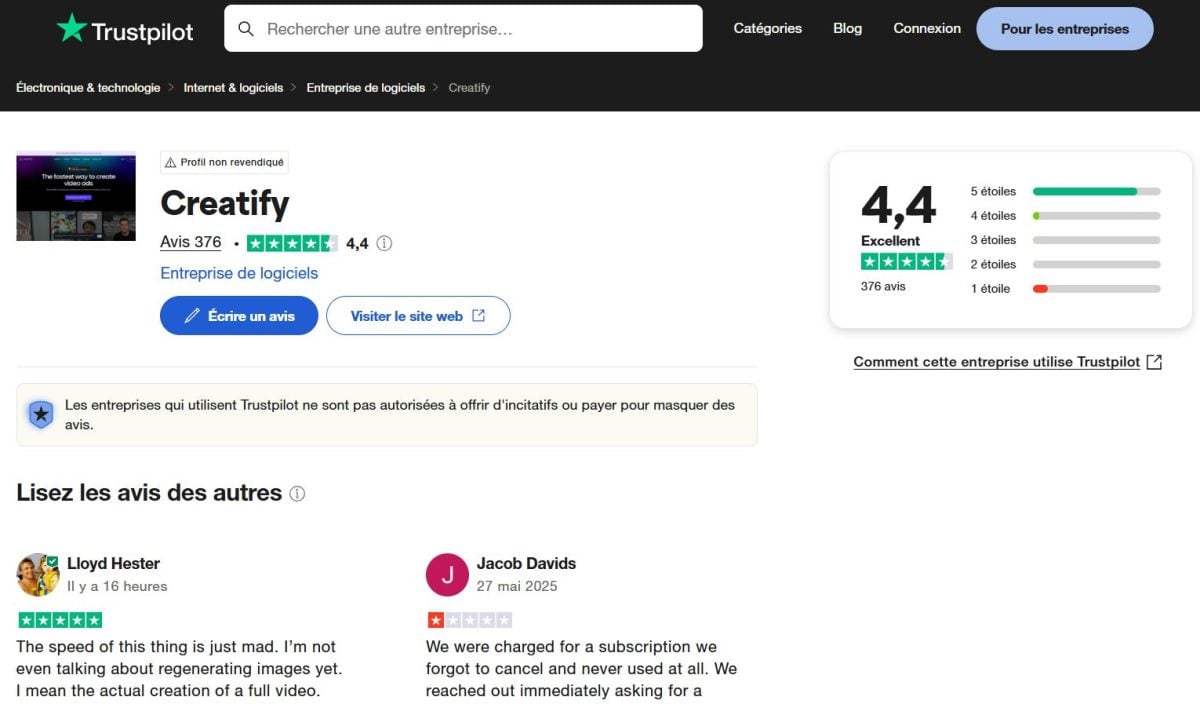Open the Blog page
Viewport: 1200px width, 704px height.
[x=847, y=29]
